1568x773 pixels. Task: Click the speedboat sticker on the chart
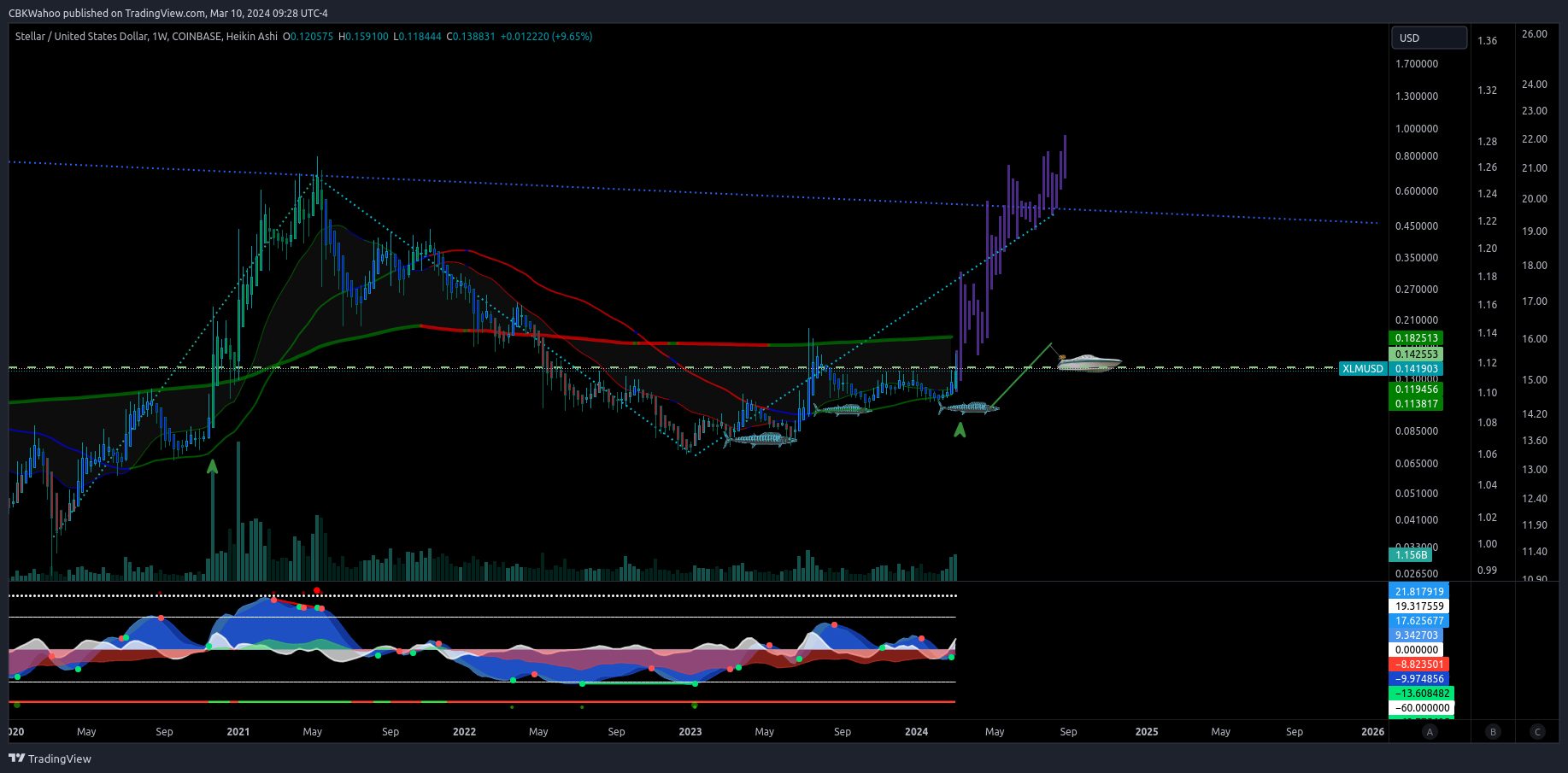click(1088, 362)
